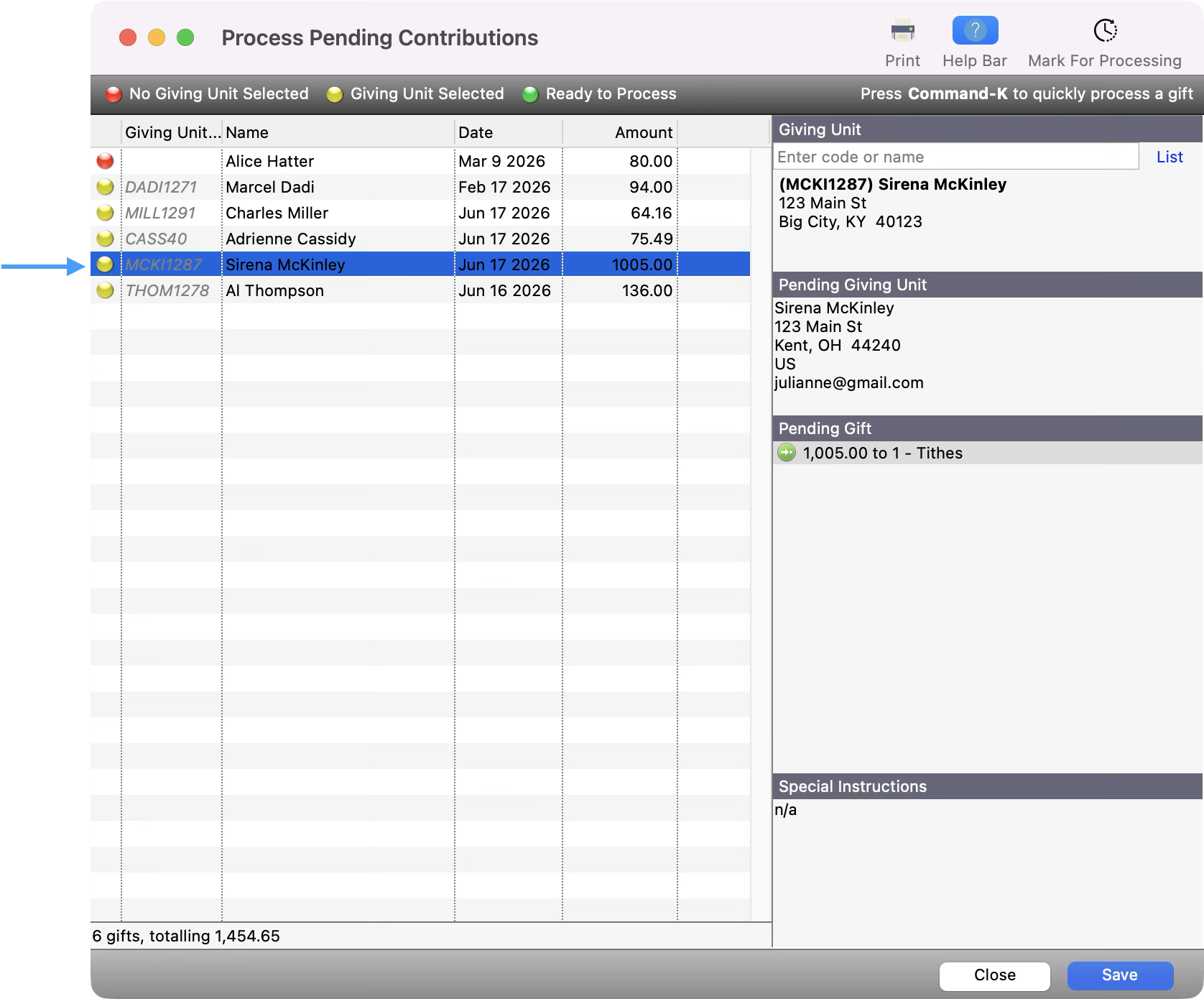Click the Big City, KY 40123 line

(x=851, y=221)
